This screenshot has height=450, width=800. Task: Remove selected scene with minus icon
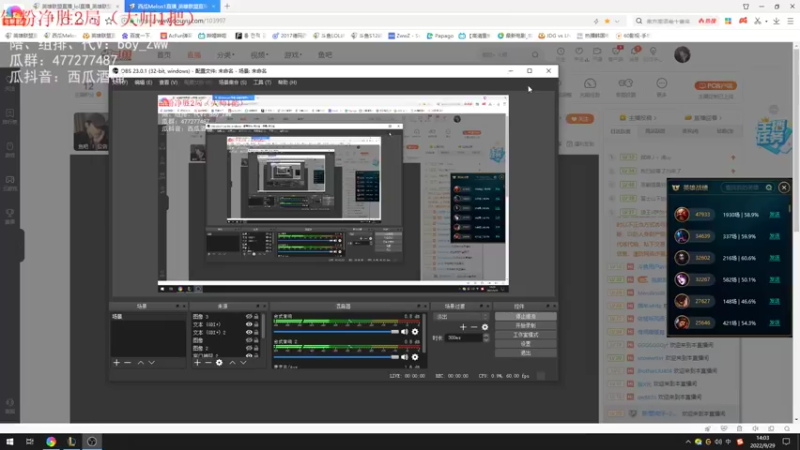pyautogui.click(x=128, y=362)
